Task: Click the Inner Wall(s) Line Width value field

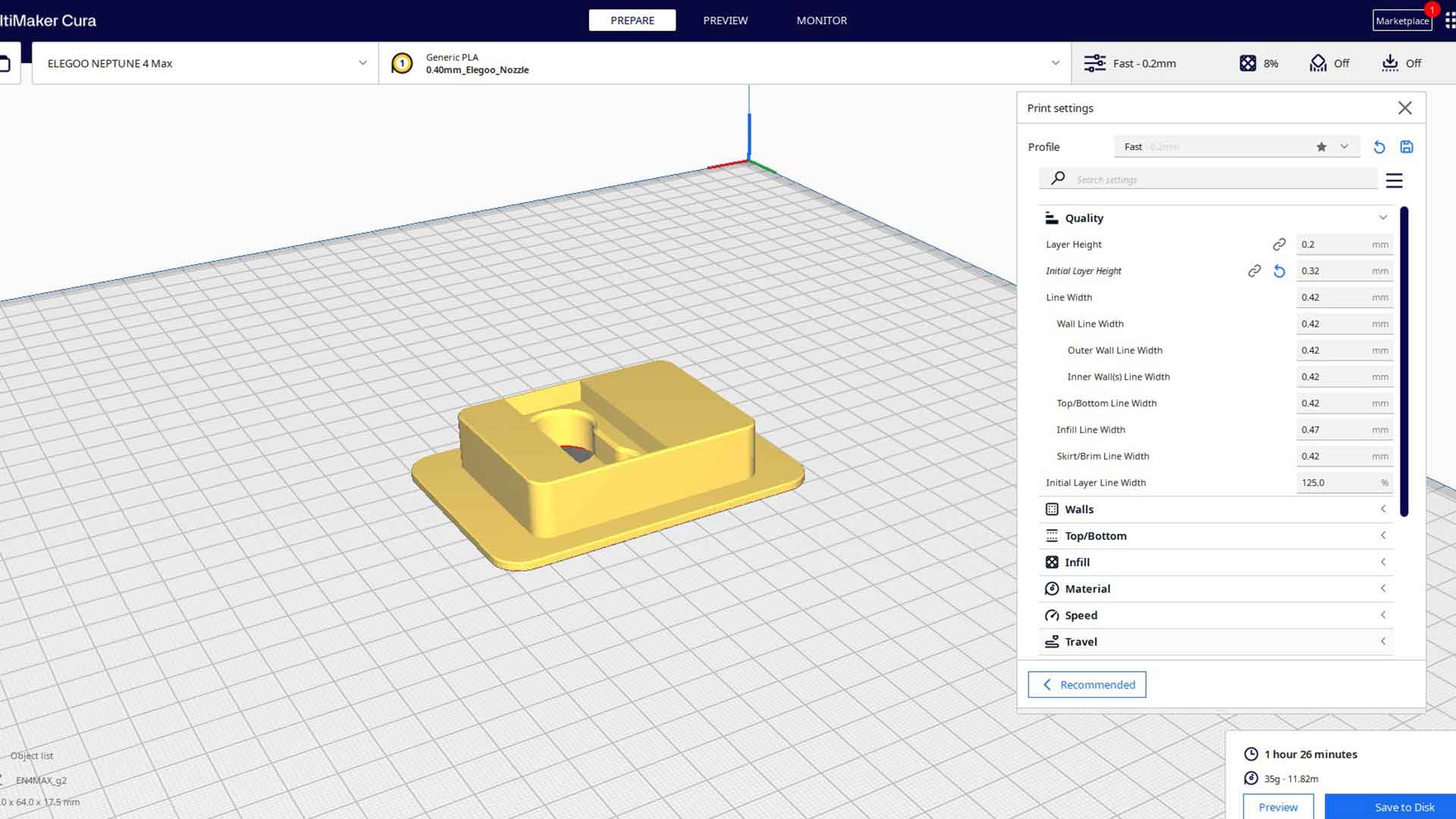Action: point(1344,377)
